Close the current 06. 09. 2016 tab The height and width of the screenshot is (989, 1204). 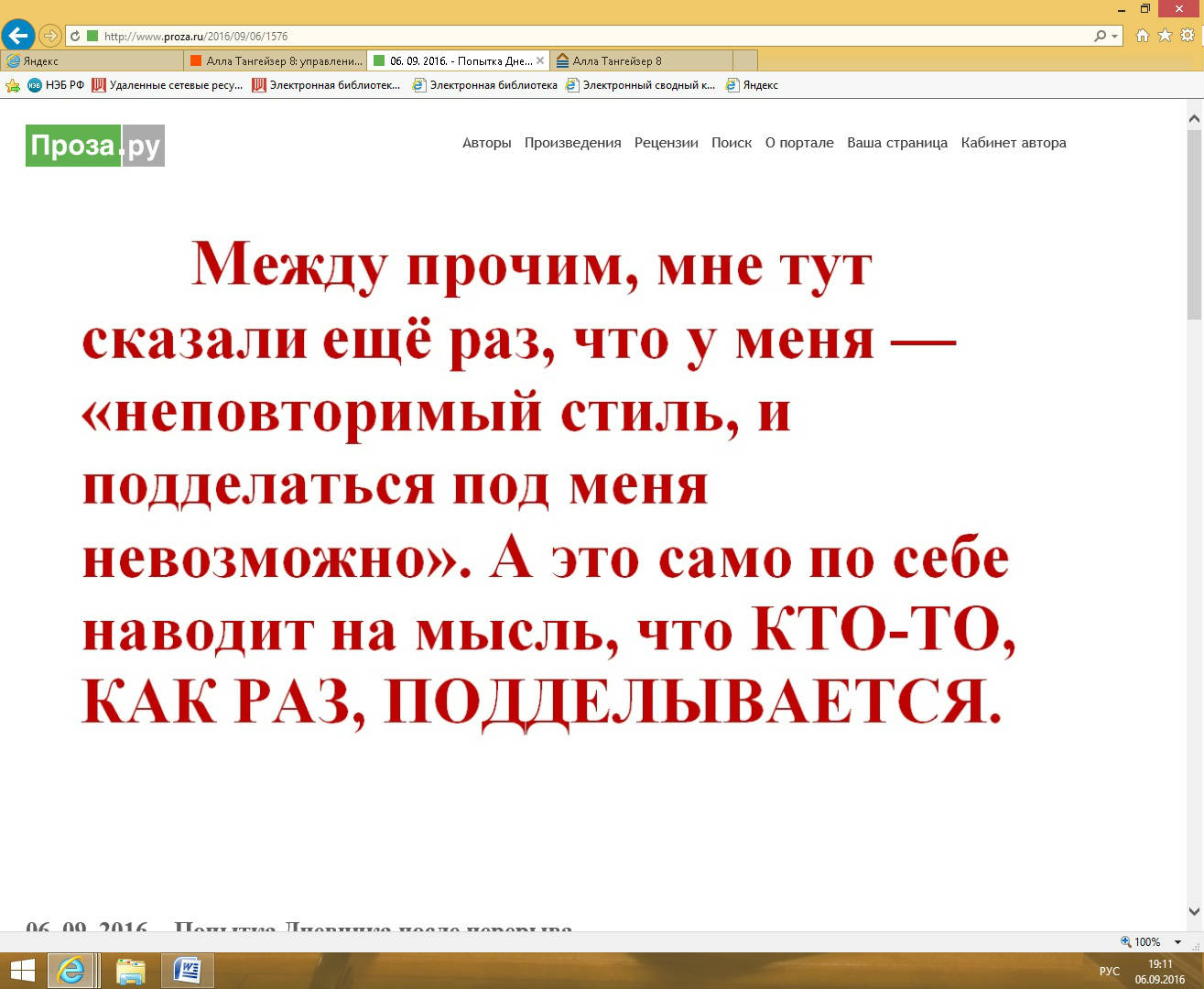tap(540, 61)
